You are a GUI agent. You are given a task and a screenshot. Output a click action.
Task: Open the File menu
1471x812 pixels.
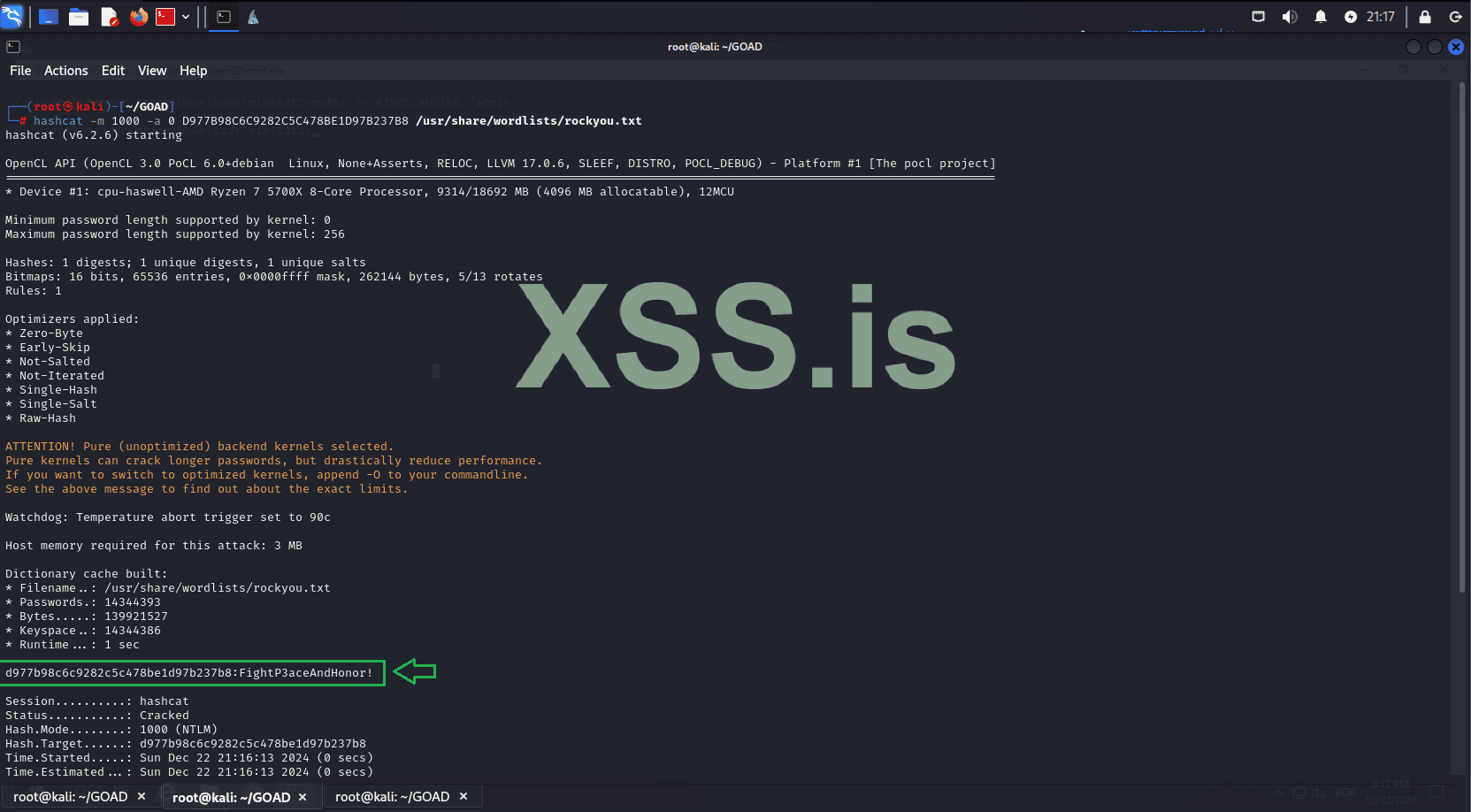pos(20,71)
